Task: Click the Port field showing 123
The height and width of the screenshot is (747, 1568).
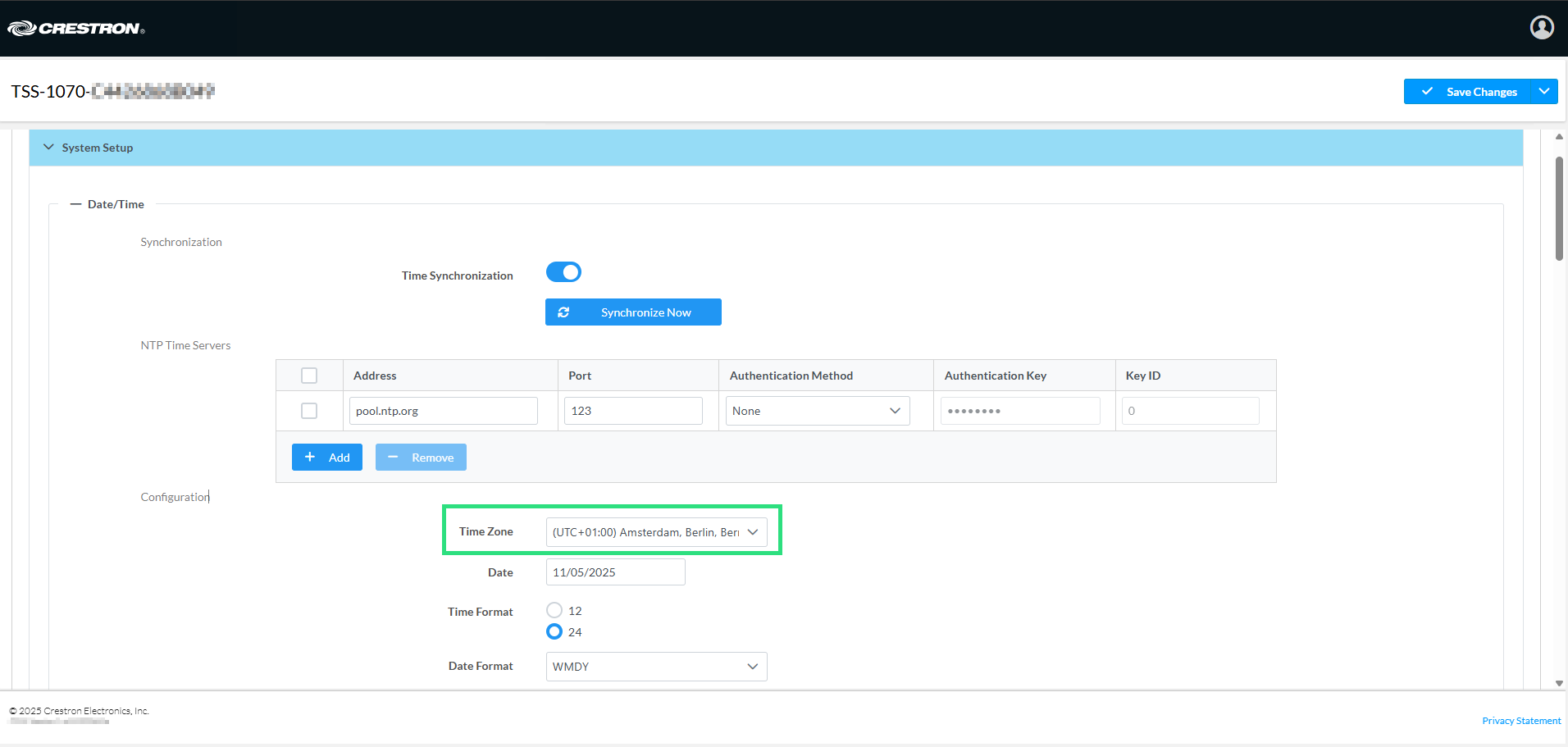Action: point(632,411)
